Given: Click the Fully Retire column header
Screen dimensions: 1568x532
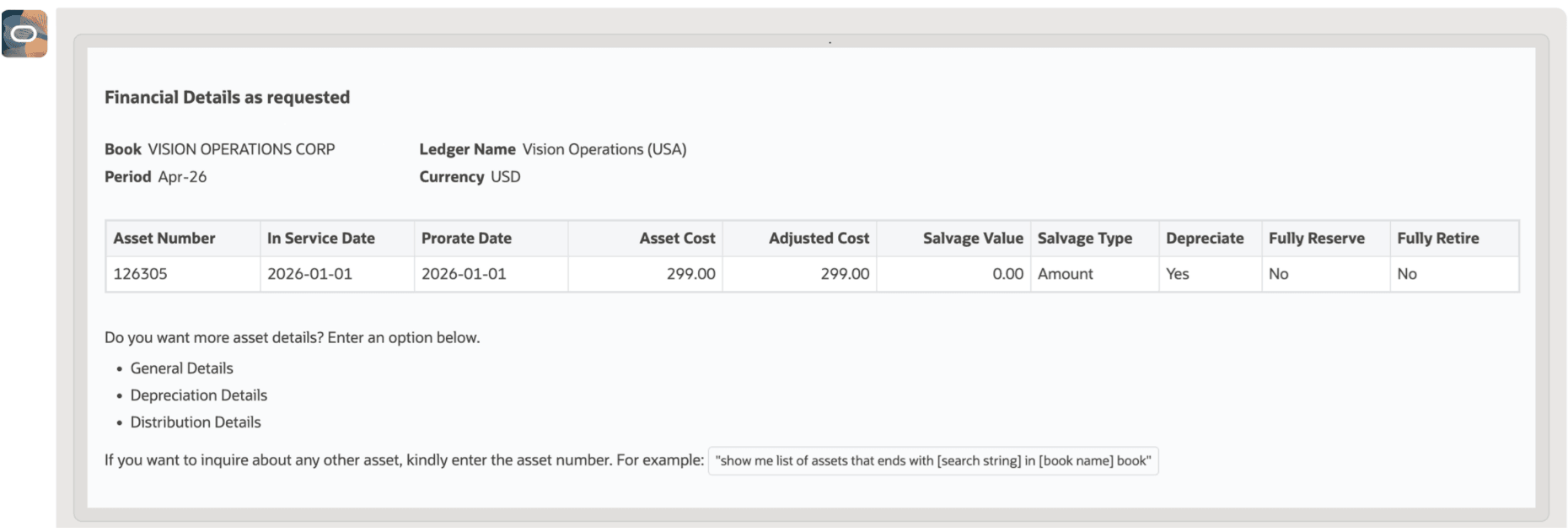Looking at the screenshot, I should tap(1454, 239).
